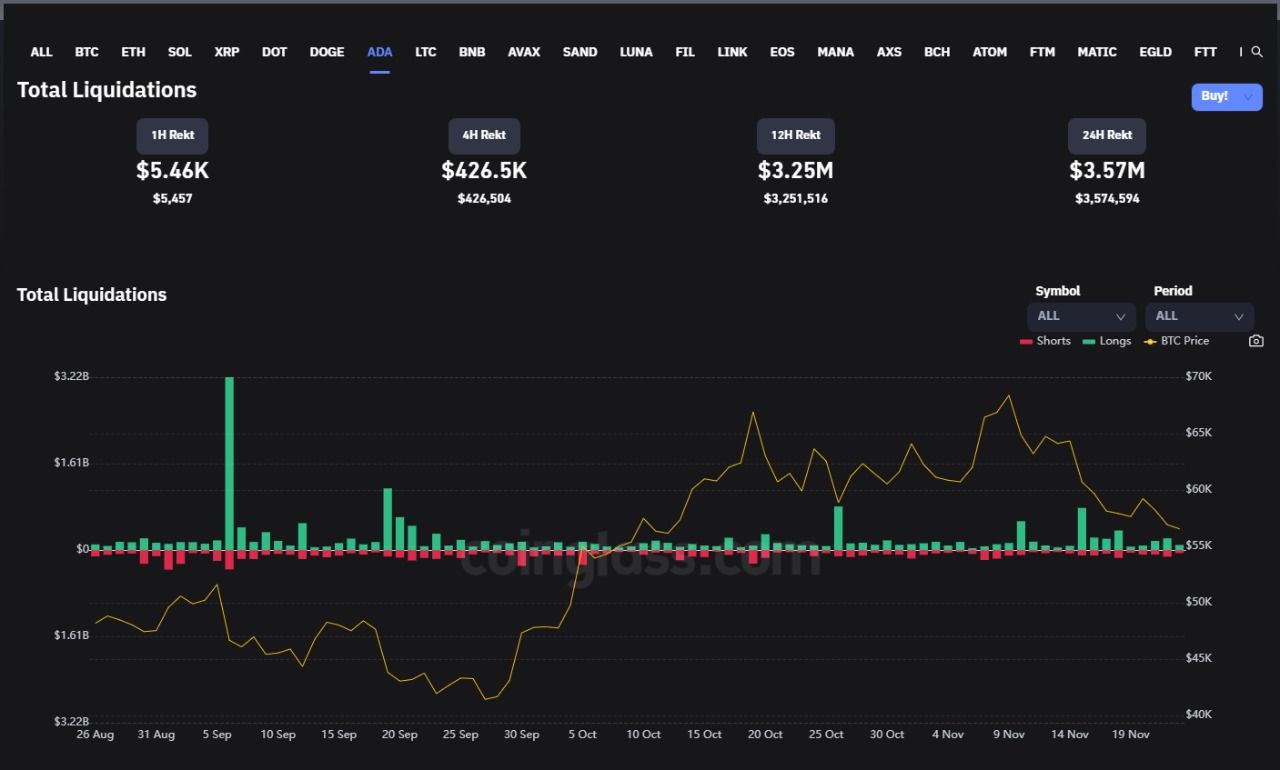
Task: Click the tallest green liquidation bar
Action: tap(229, 462)
